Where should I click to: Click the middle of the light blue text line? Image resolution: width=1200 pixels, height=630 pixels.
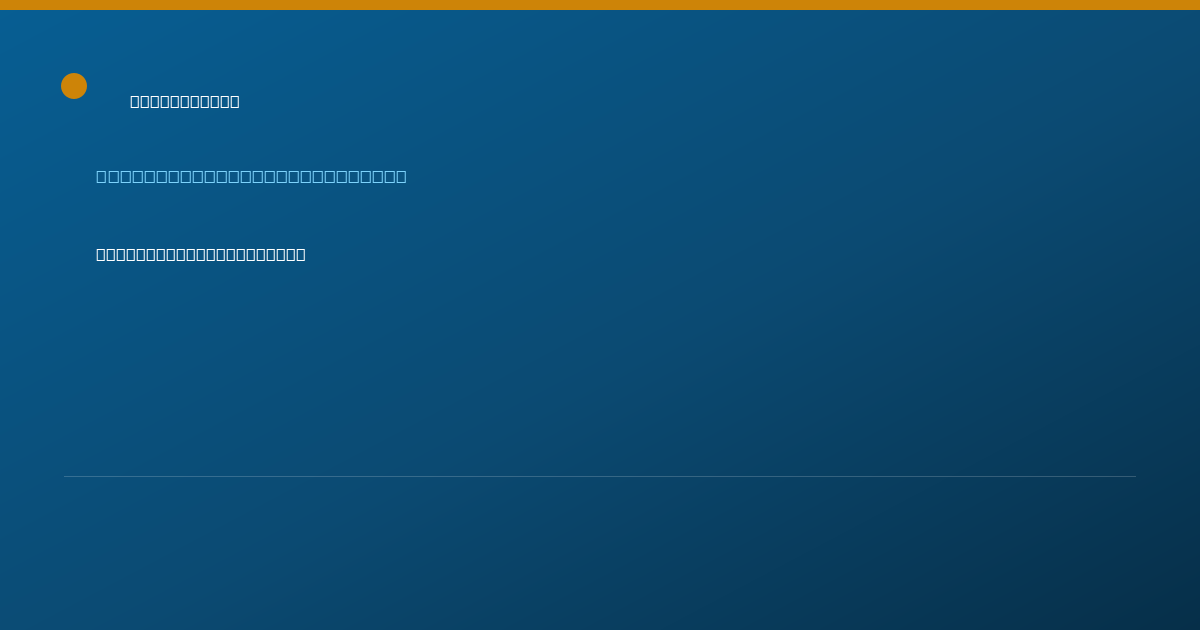(x=251, y=177)
